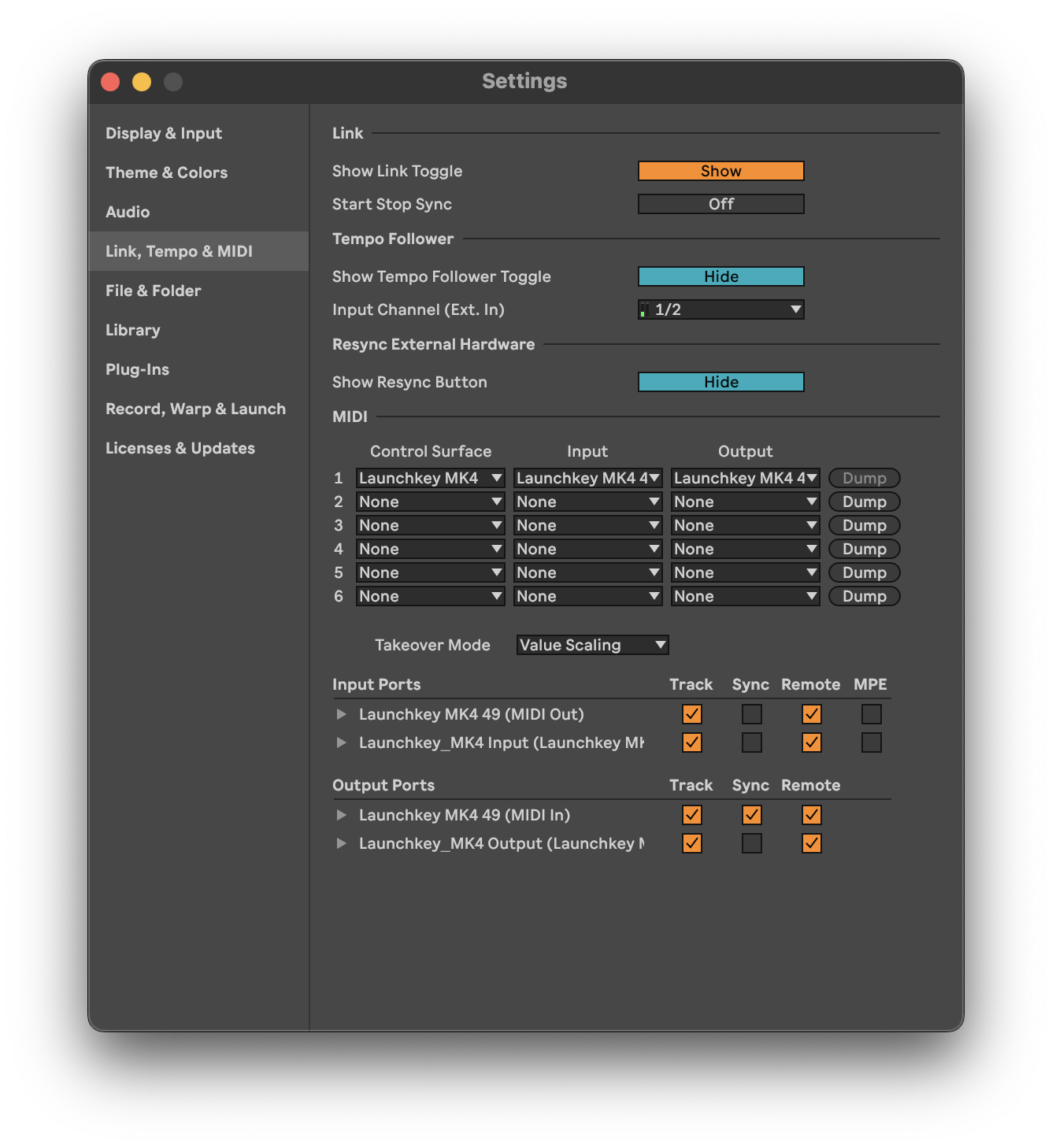Open Output dropdown in row 2
1052x1148 pixels.
746,502
